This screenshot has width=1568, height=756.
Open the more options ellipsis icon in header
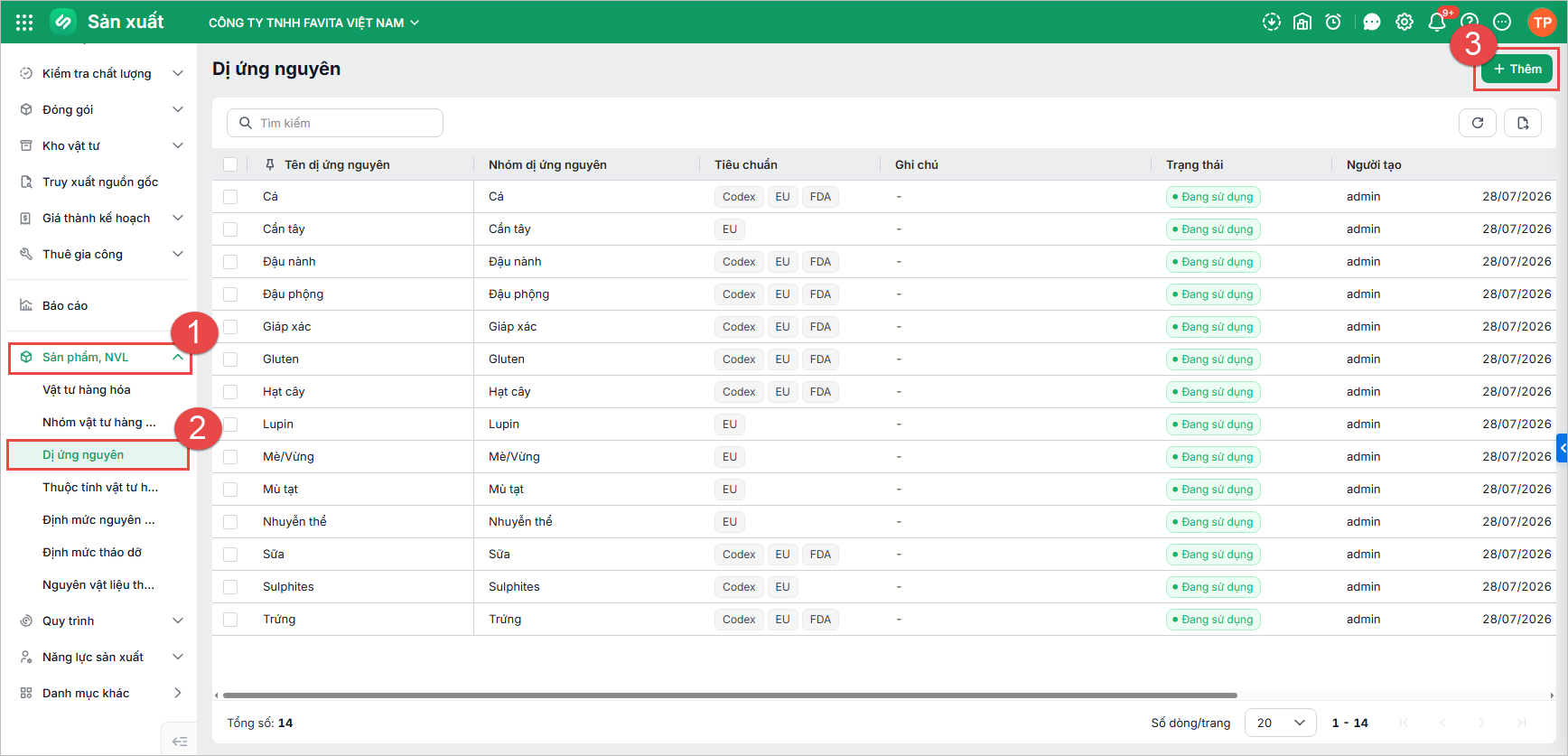click(1502, 22)
